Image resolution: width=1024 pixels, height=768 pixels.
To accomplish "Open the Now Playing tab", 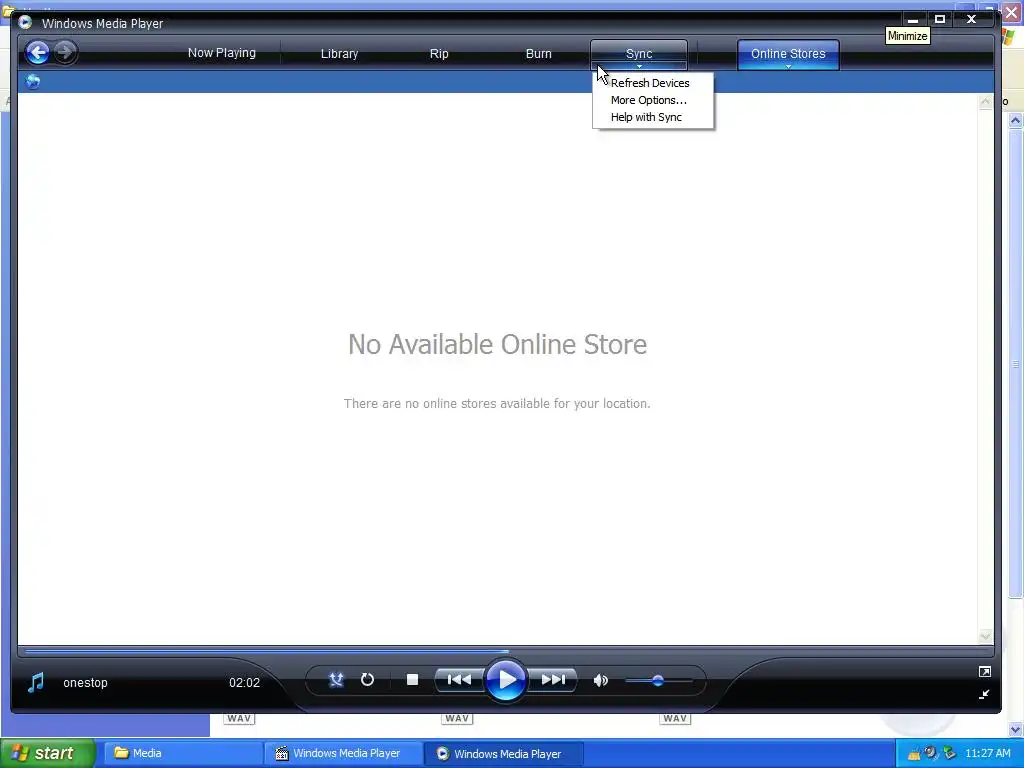I will (221, 53).
